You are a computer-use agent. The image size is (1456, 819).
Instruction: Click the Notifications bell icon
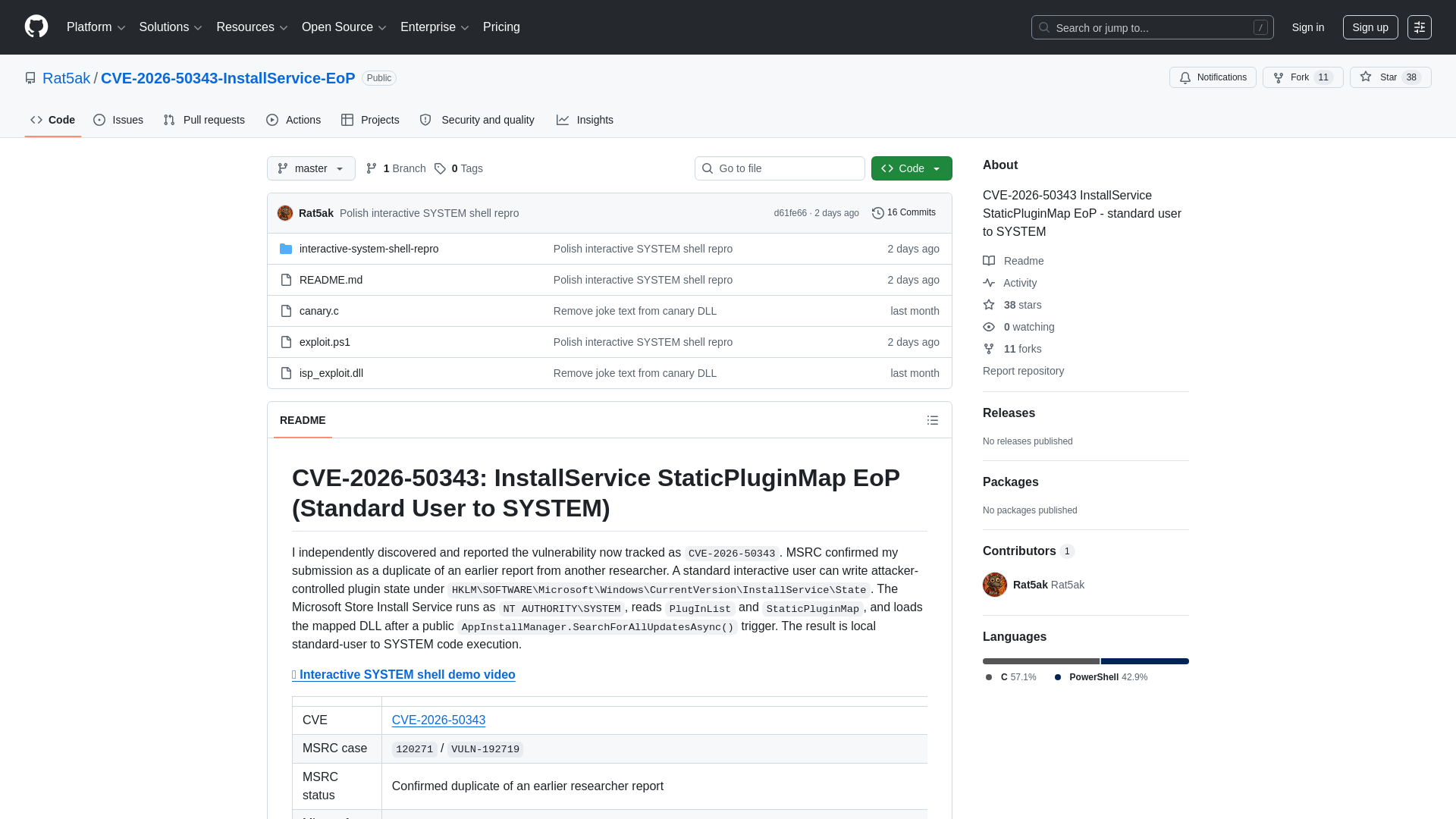[1185, 77]
